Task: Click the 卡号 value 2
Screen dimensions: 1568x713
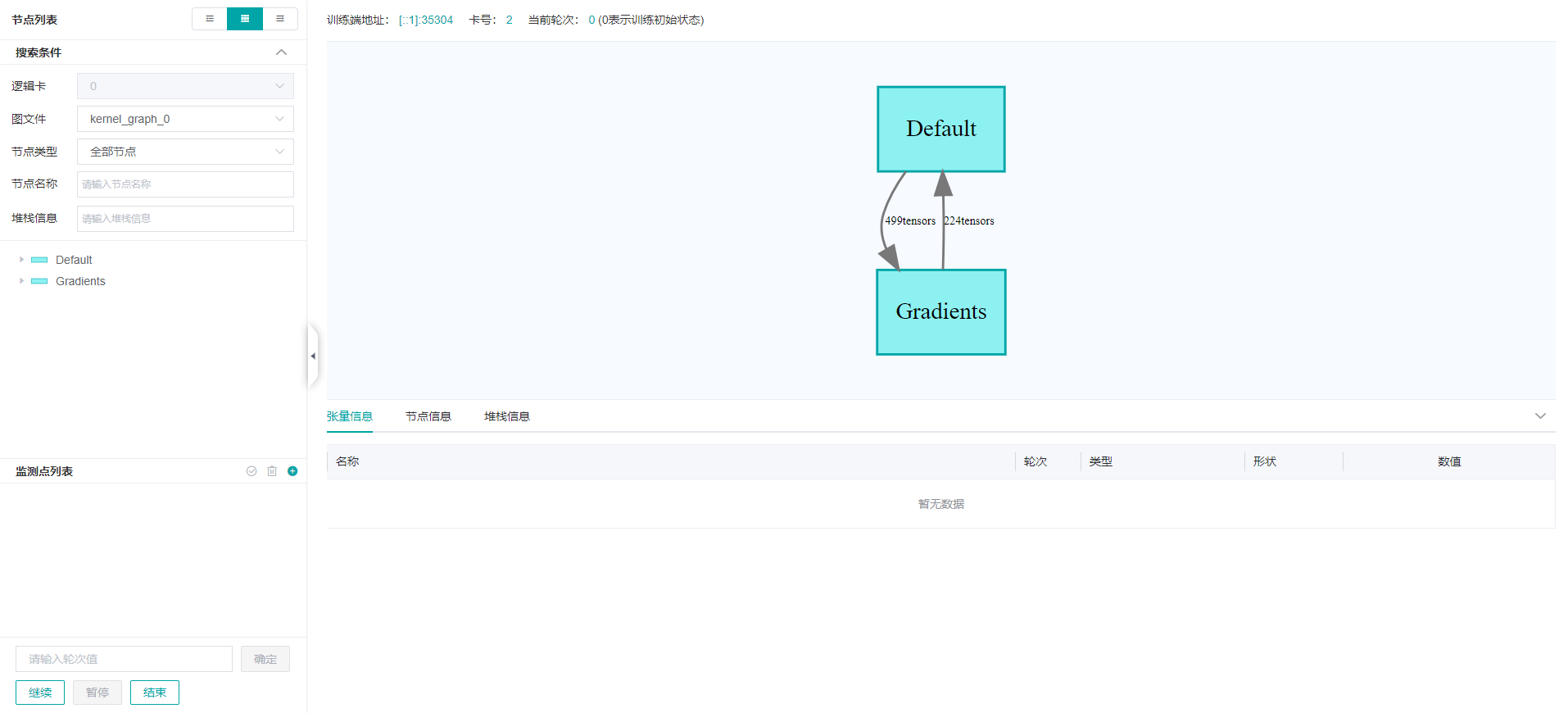Action: point(510,20)
